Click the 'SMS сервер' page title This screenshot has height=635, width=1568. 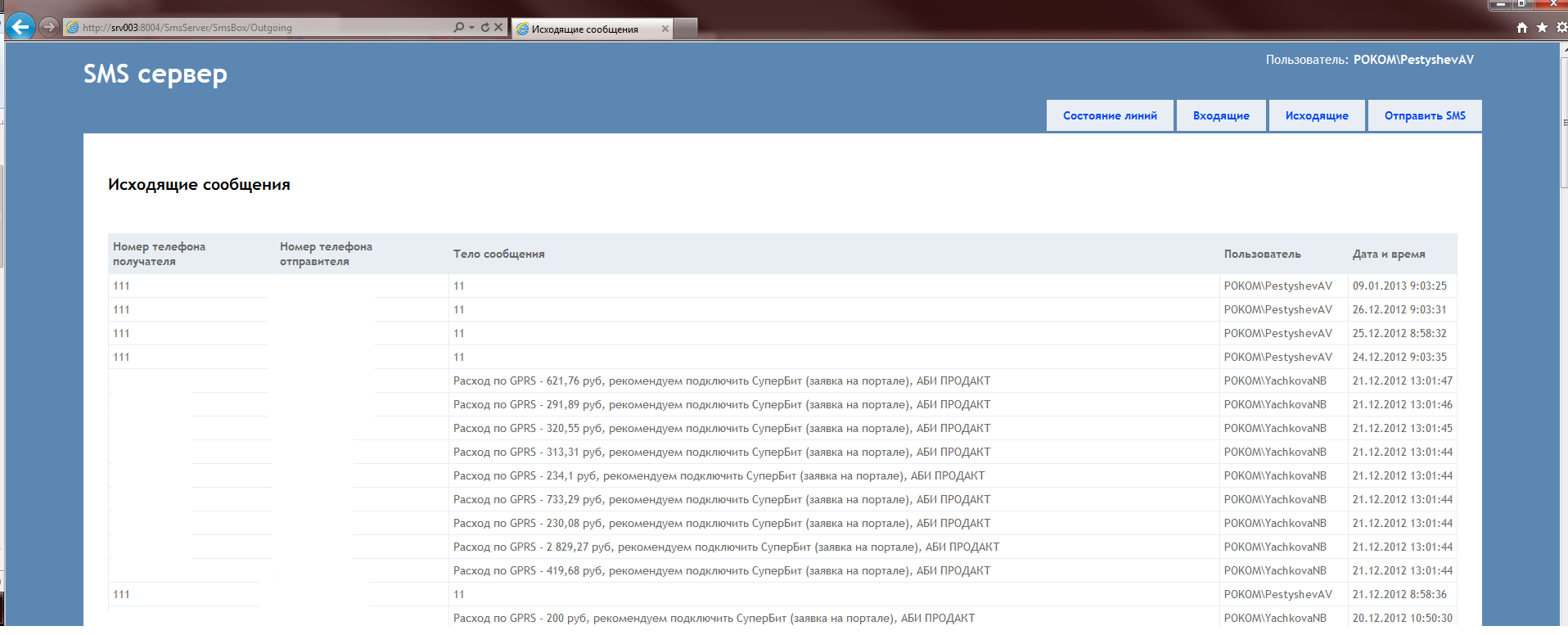(155, 74)
